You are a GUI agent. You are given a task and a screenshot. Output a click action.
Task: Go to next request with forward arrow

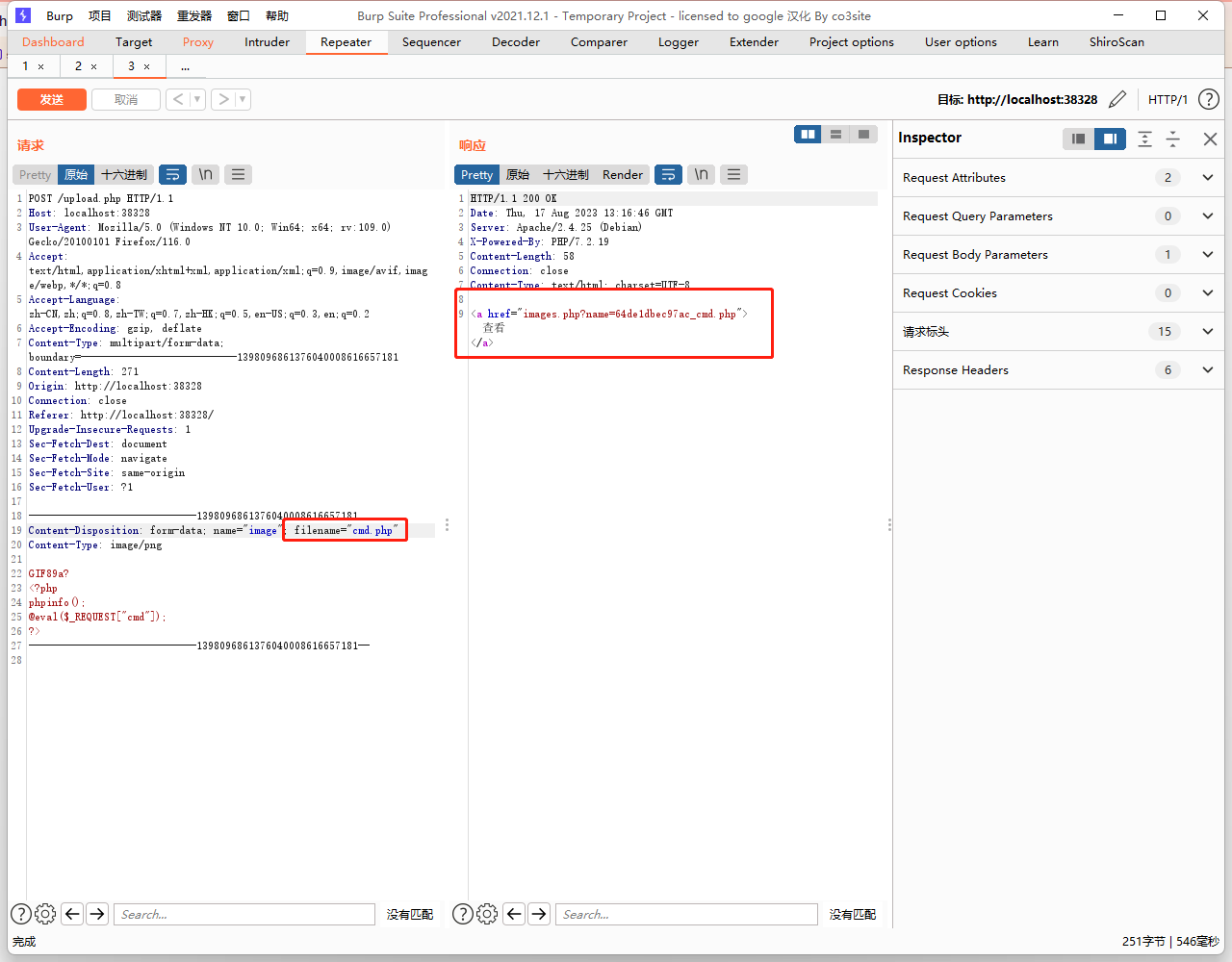pyautogui.click(x=223, y=99)
